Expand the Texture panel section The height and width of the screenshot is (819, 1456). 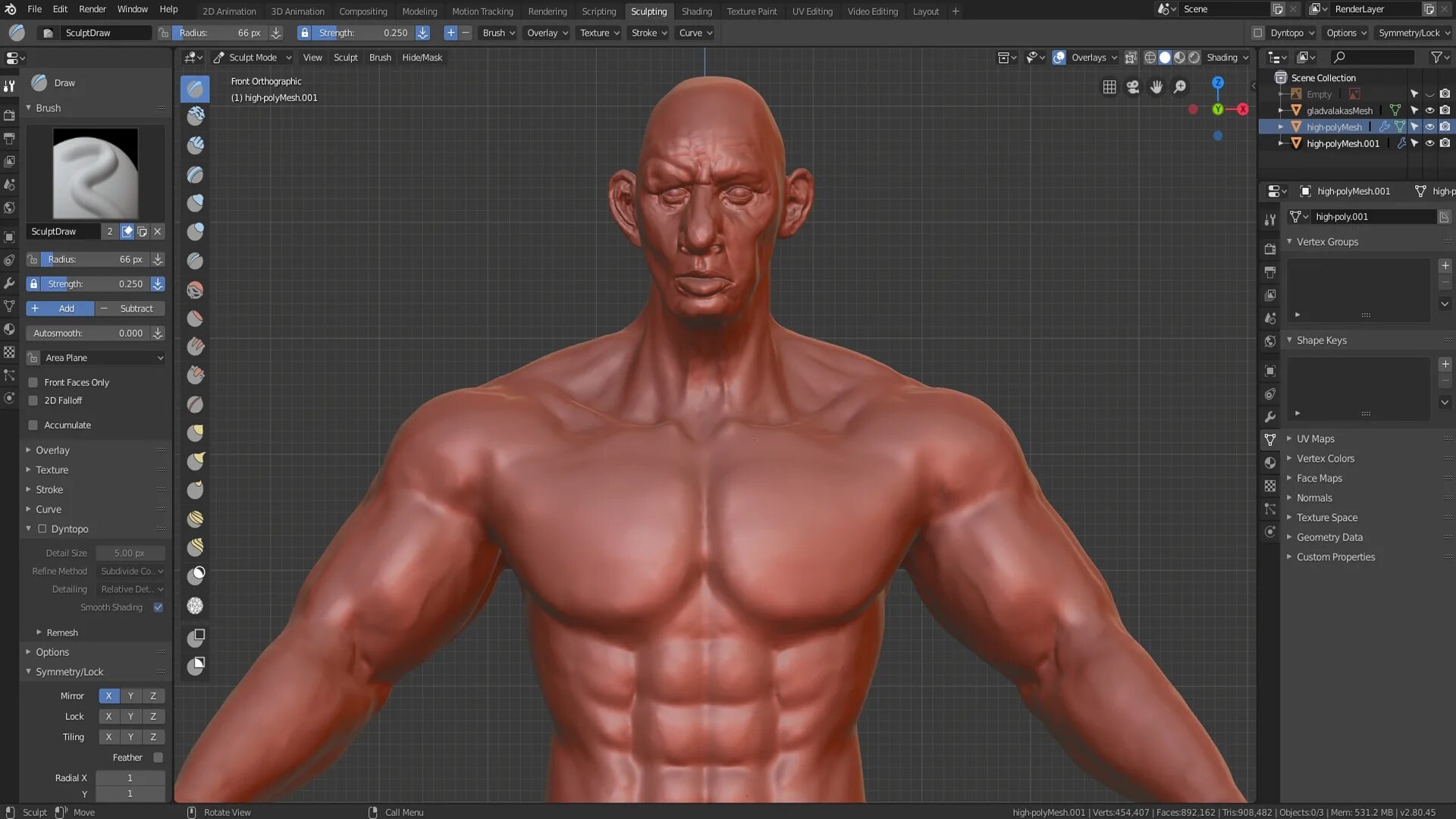coord(52,469)
